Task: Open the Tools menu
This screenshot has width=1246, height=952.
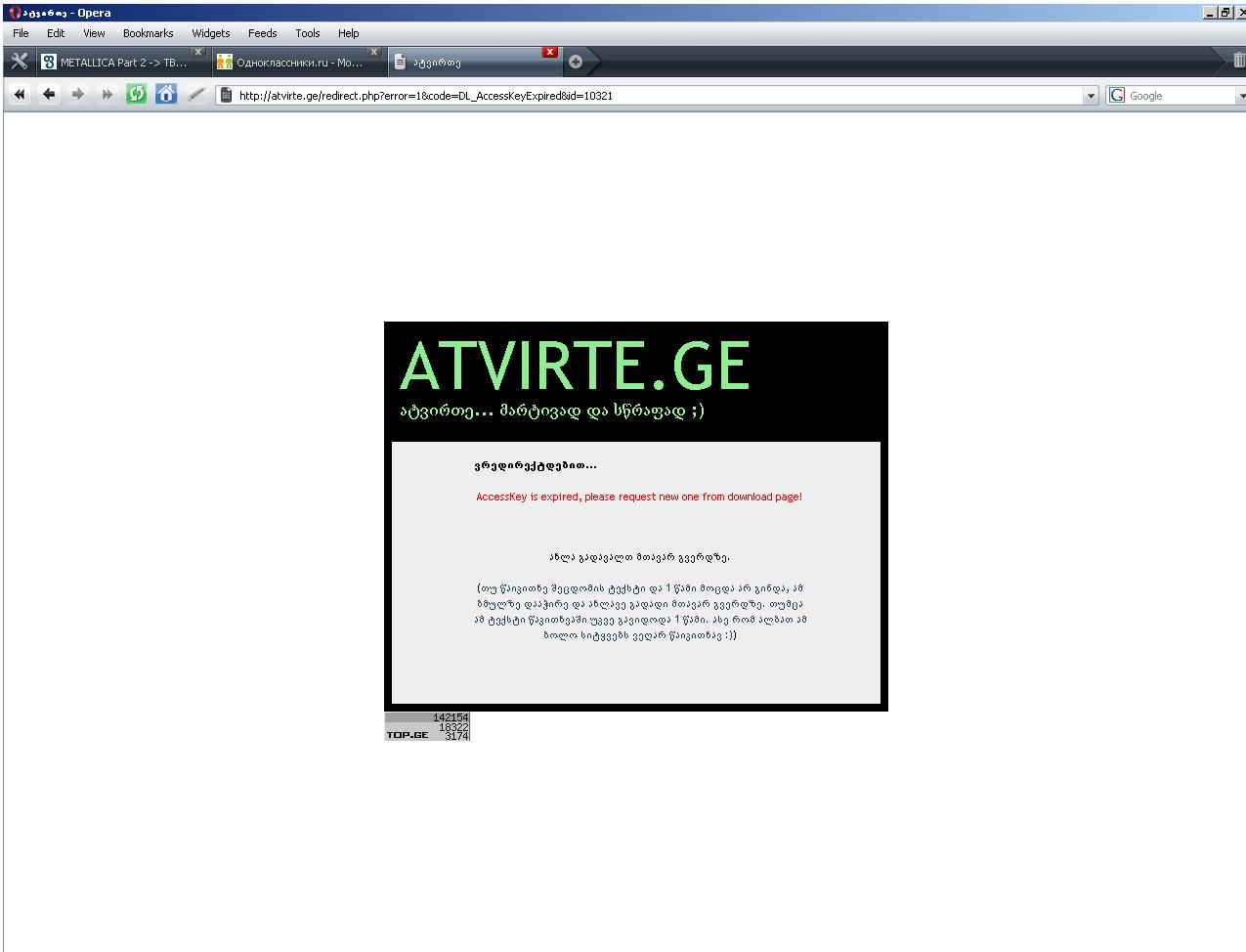Action: pyautogui.click(x=308, y=33)
